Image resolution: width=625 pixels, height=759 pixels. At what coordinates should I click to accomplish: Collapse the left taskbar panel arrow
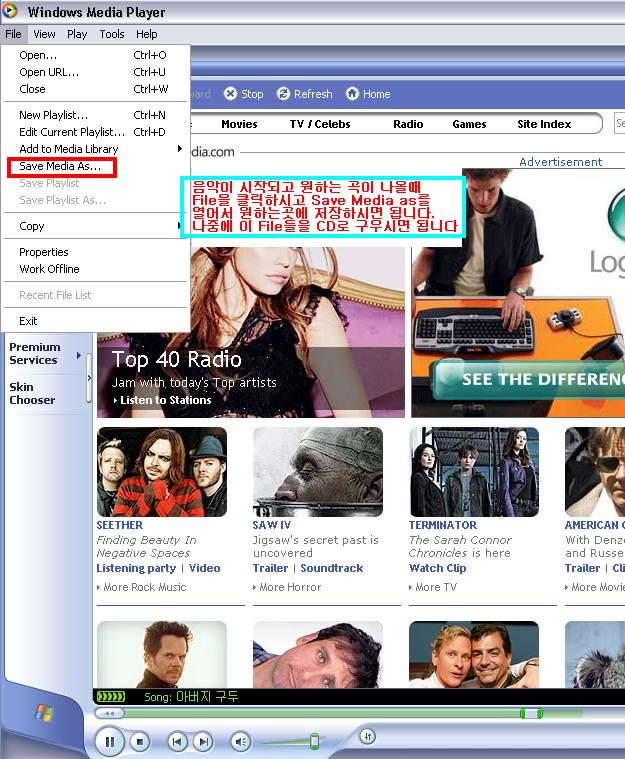[x=90, y=378]
